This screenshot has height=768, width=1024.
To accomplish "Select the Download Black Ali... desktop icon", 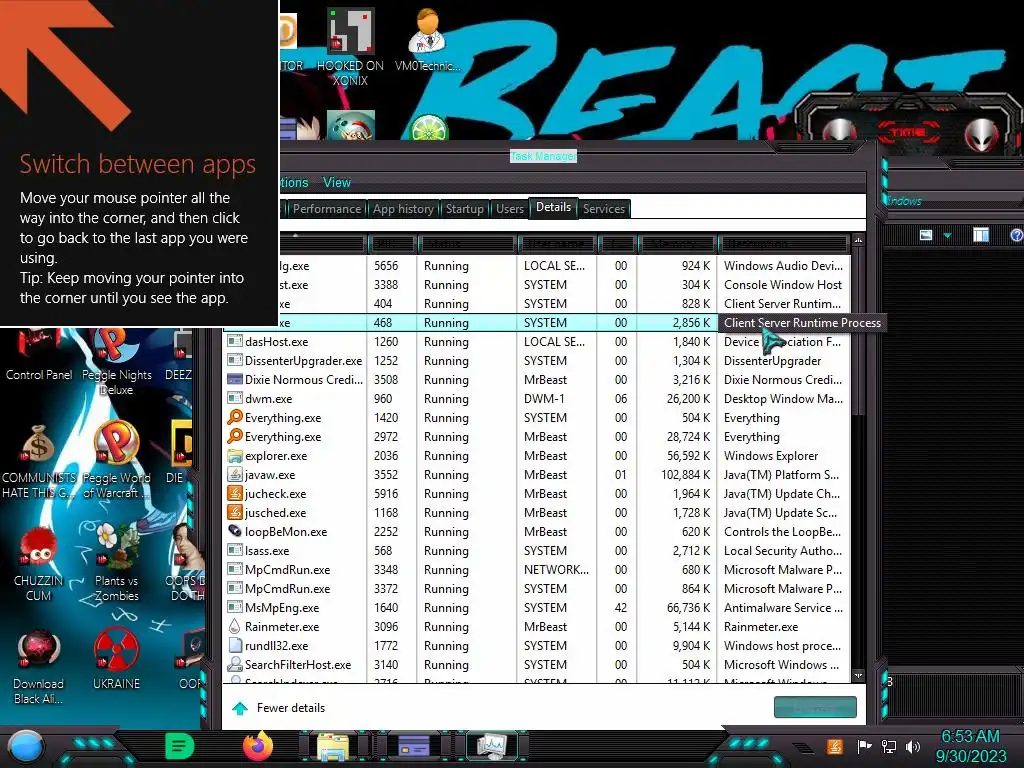I will point(39,667).
